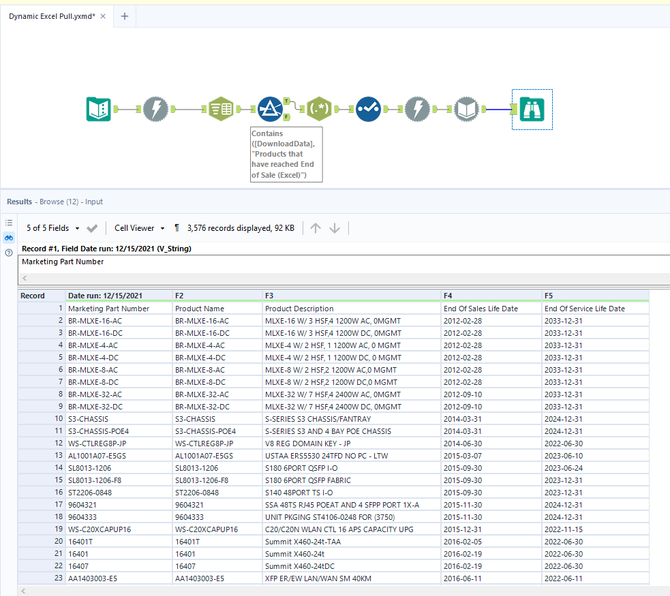The width and height of the screenshot is (670, 596).
Task: Select record row number 23
Action: (41, 578)
